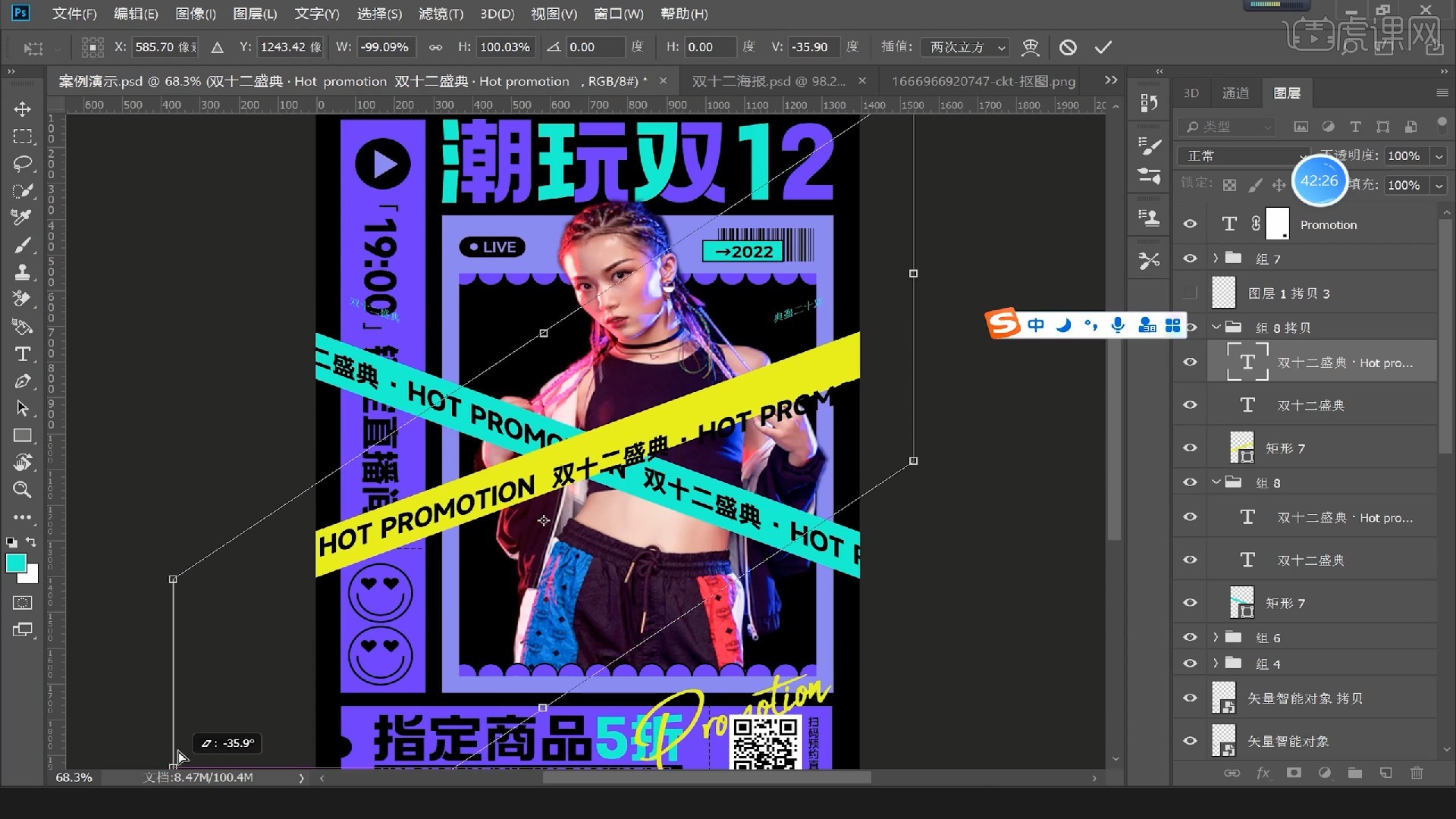Expand the 组 7 group

point(1216,259)
